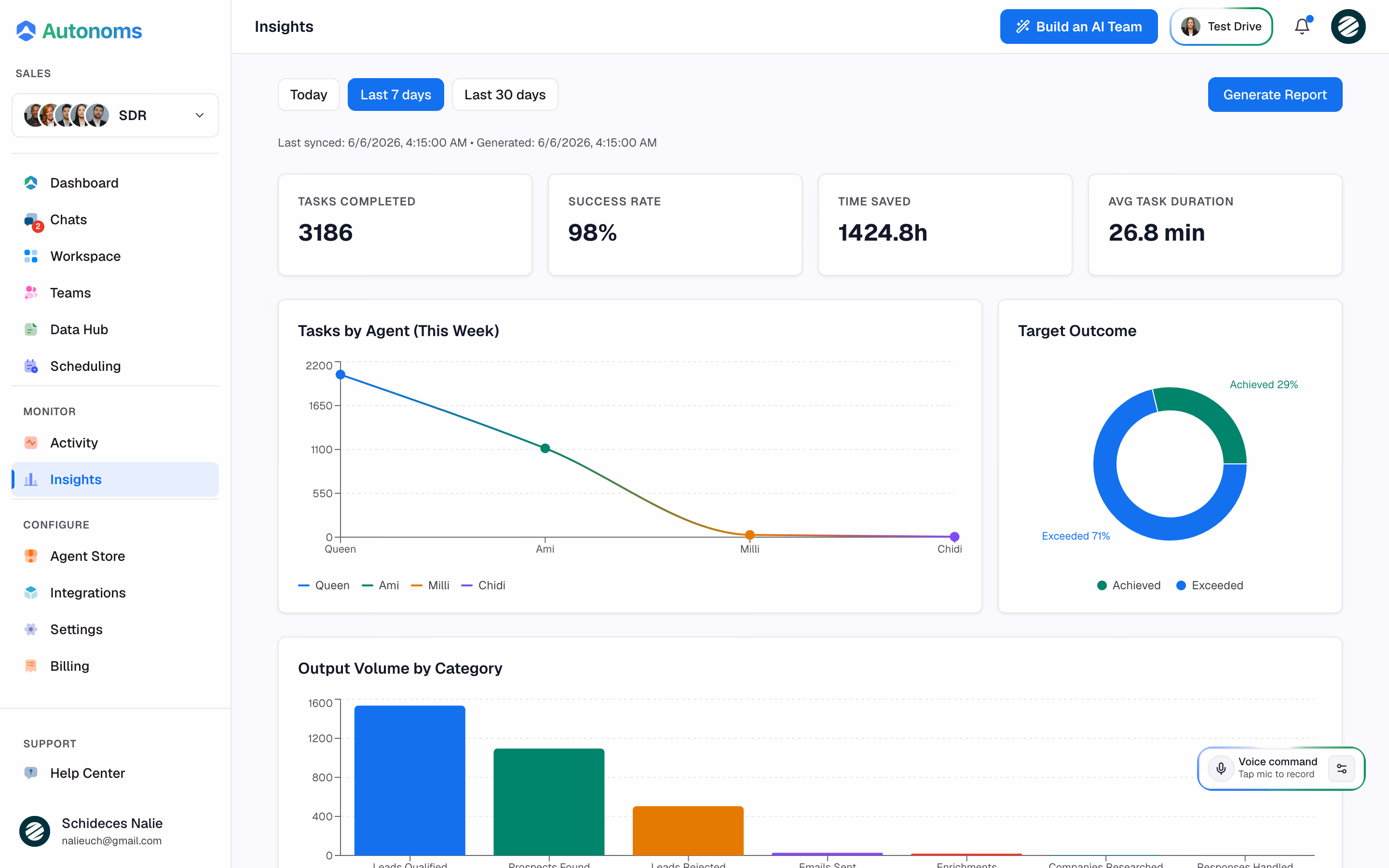Tap the voice command microphone icon

[x=1221, y=768]
